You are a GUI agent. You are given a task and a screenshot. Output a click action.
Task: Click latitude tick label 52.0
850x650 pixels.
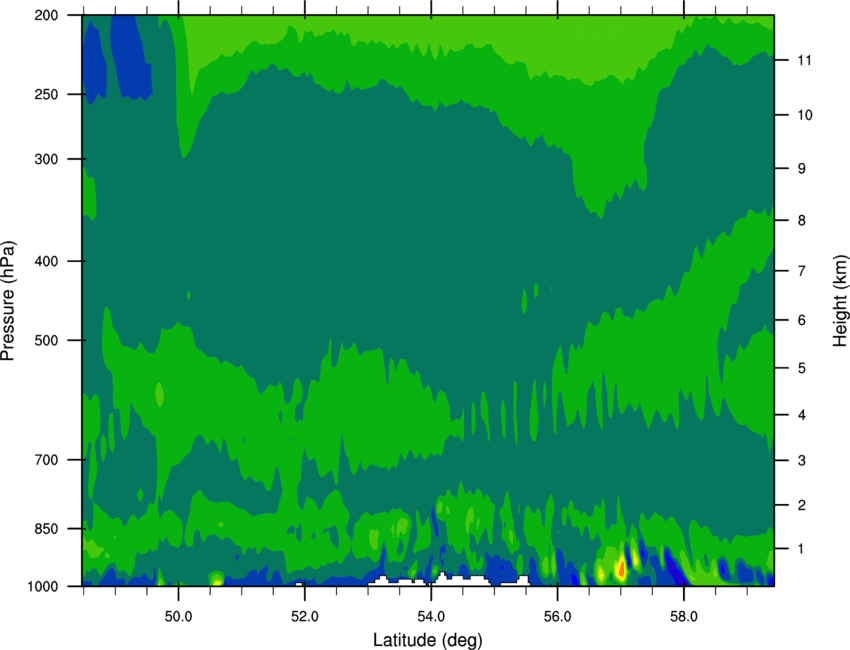pyautogui.click(x=305, y=616)
